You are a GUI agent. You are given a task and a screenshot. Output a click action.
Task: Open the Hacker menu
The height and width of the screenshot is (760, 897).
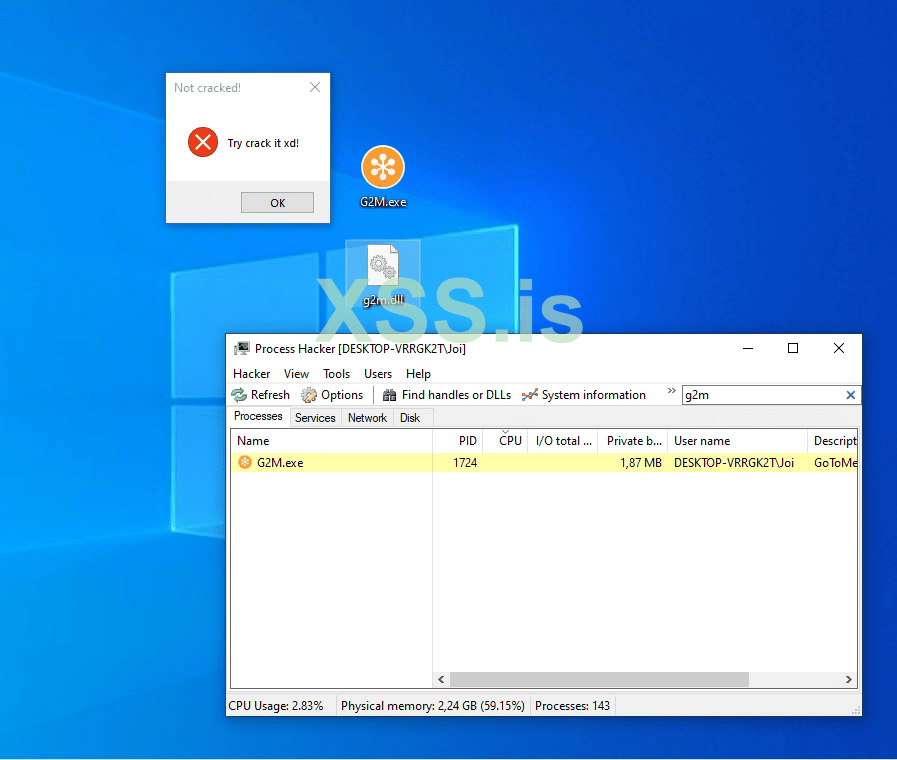coord(251,374)
